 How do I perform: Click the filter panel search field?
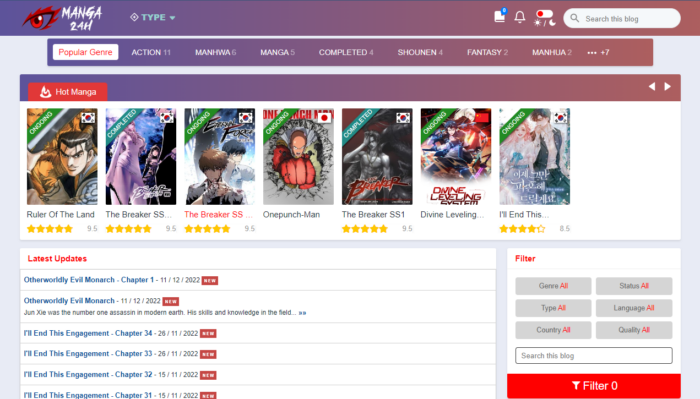(x=594, y=356)
